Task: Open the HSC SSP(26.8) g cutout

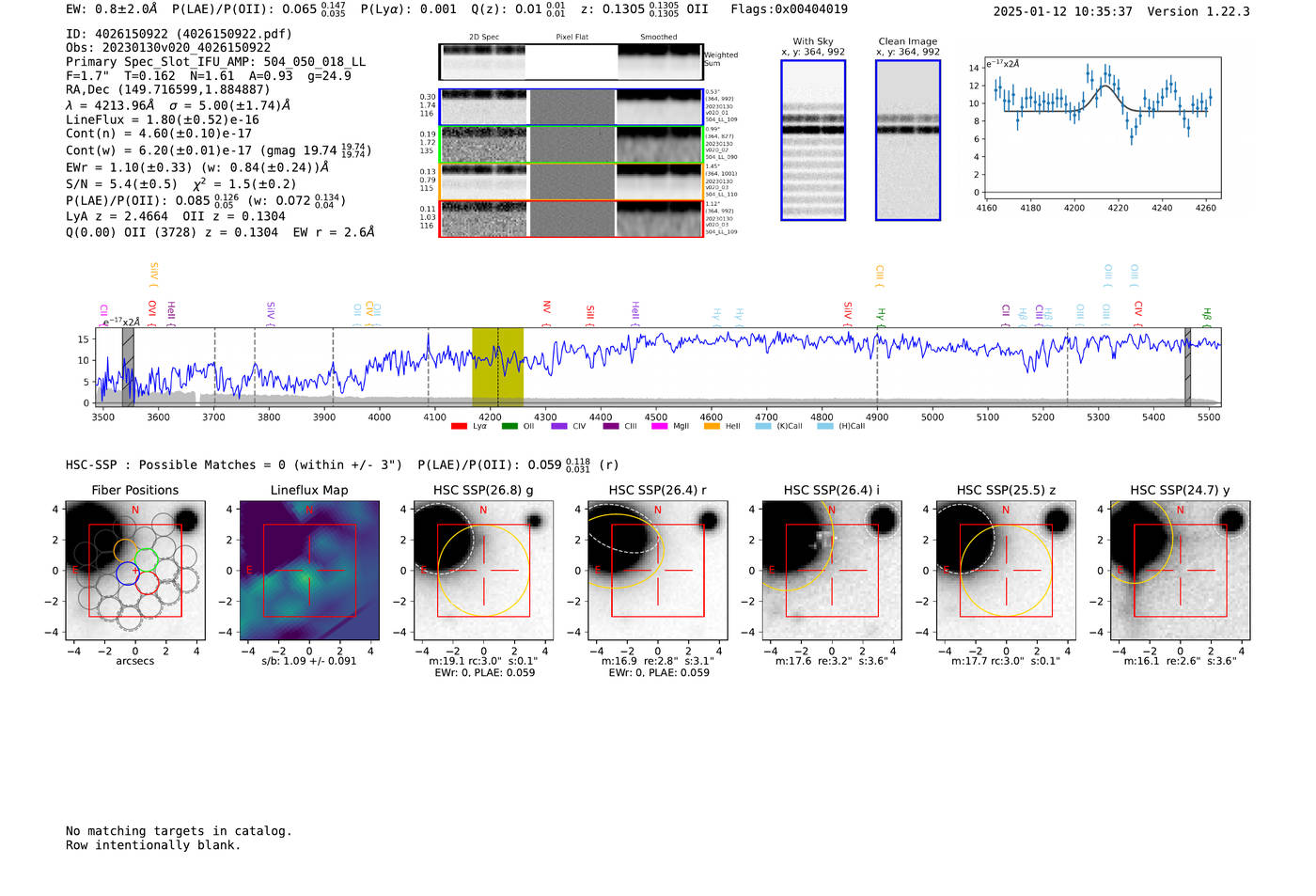Action: pyautogui.click(x=483, y=570)
